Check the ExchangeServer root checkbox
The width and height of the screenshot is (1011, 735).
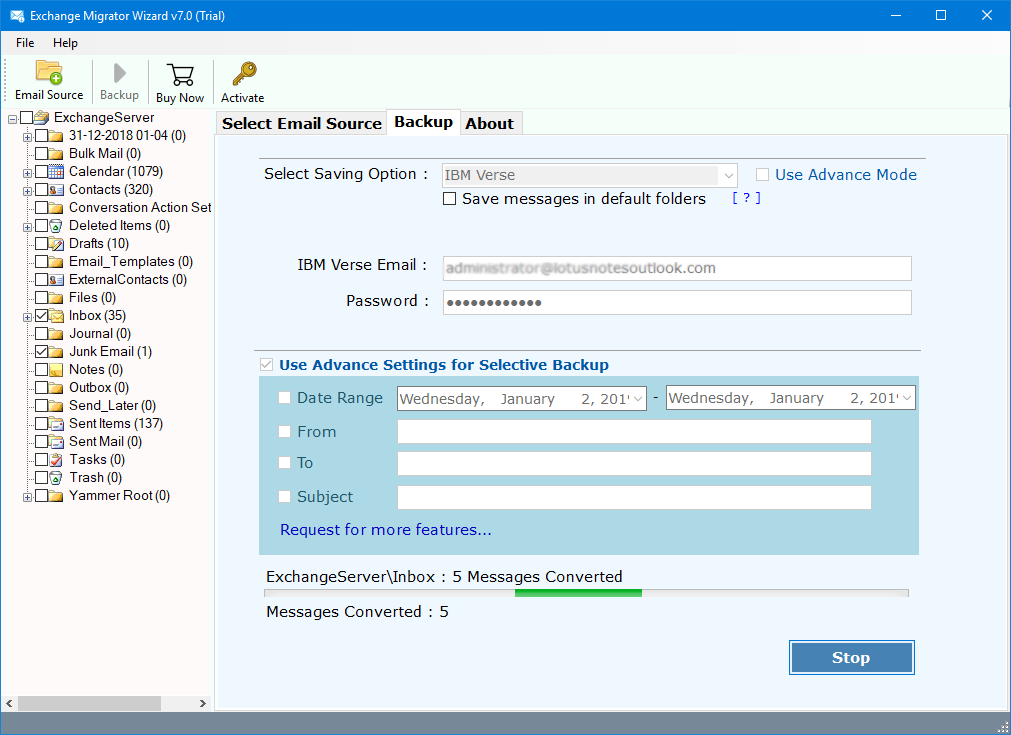(x=26, y=117)
